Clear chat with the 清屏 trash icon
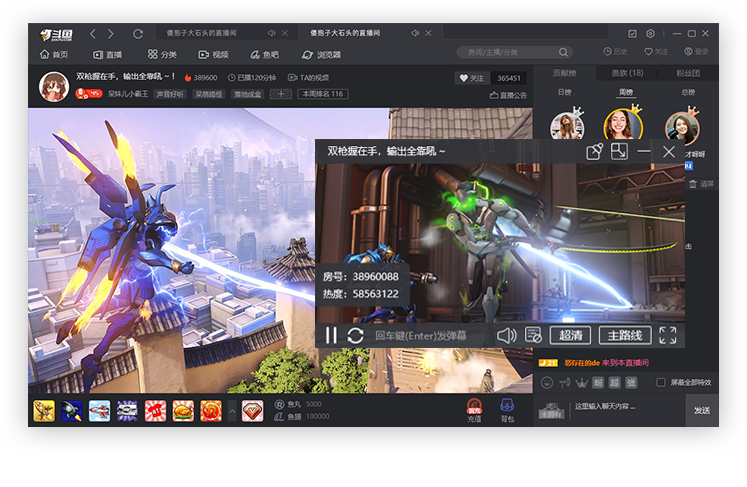This screenshot has height=487, width=747. (701, 184)
